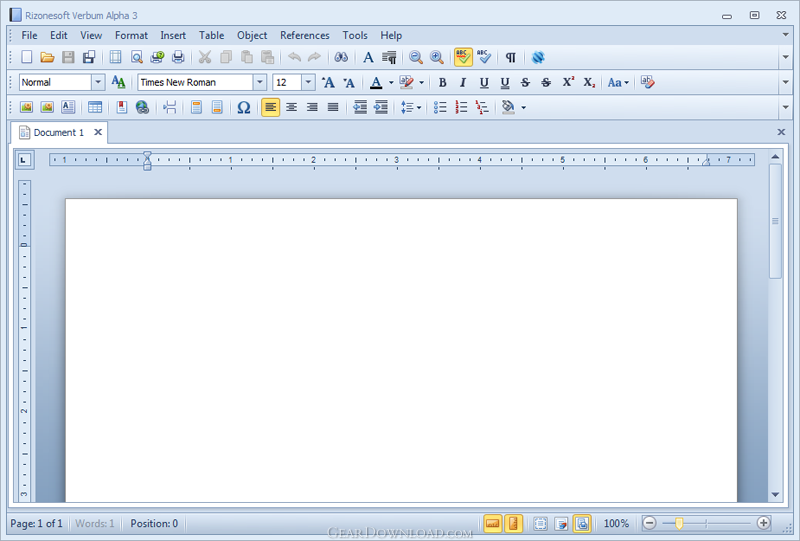
Task: Insert a symbol with the Omega icon
Action: [x=243, y=107]
